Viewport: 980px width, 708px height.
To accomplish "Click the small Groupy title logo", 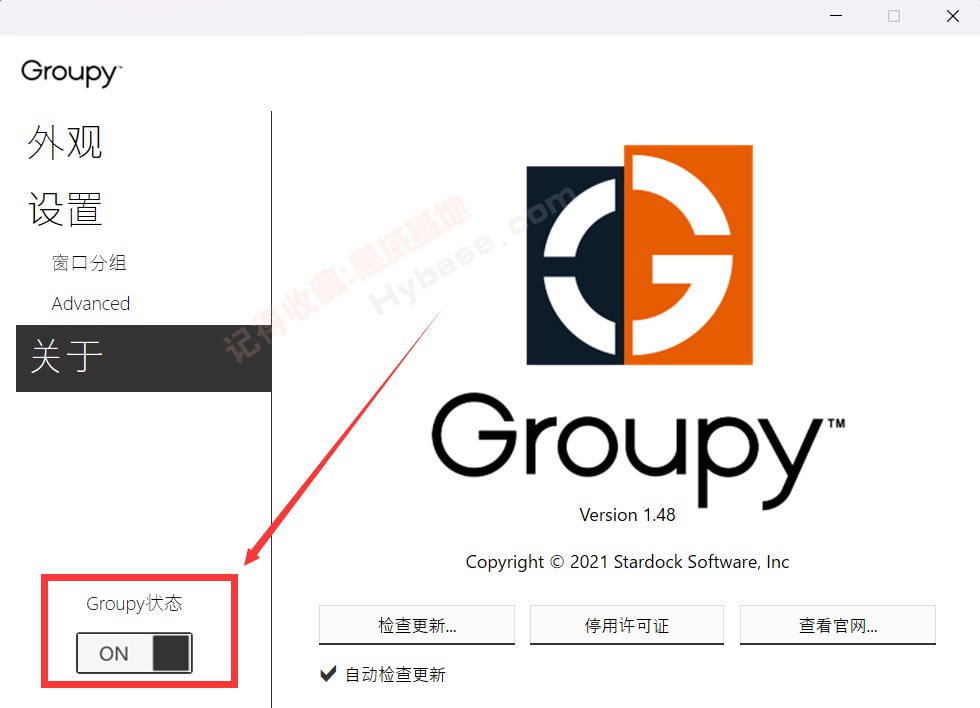I will pos(71,73).
